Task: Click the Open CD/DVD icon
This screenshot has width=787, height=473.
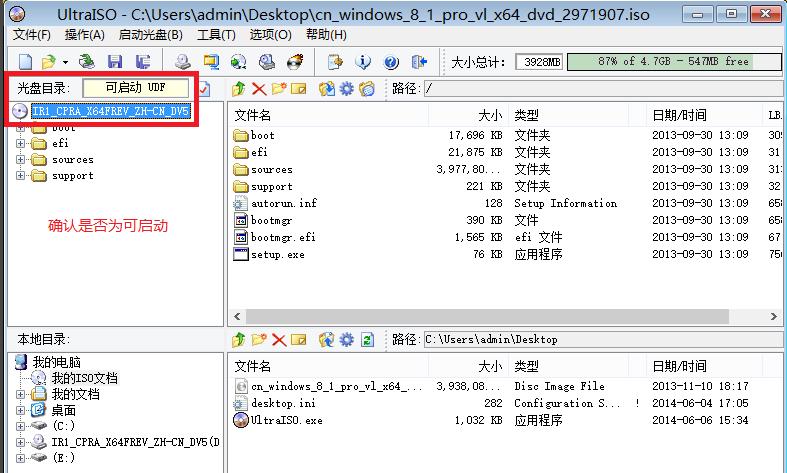Action: tap(87, 62)
